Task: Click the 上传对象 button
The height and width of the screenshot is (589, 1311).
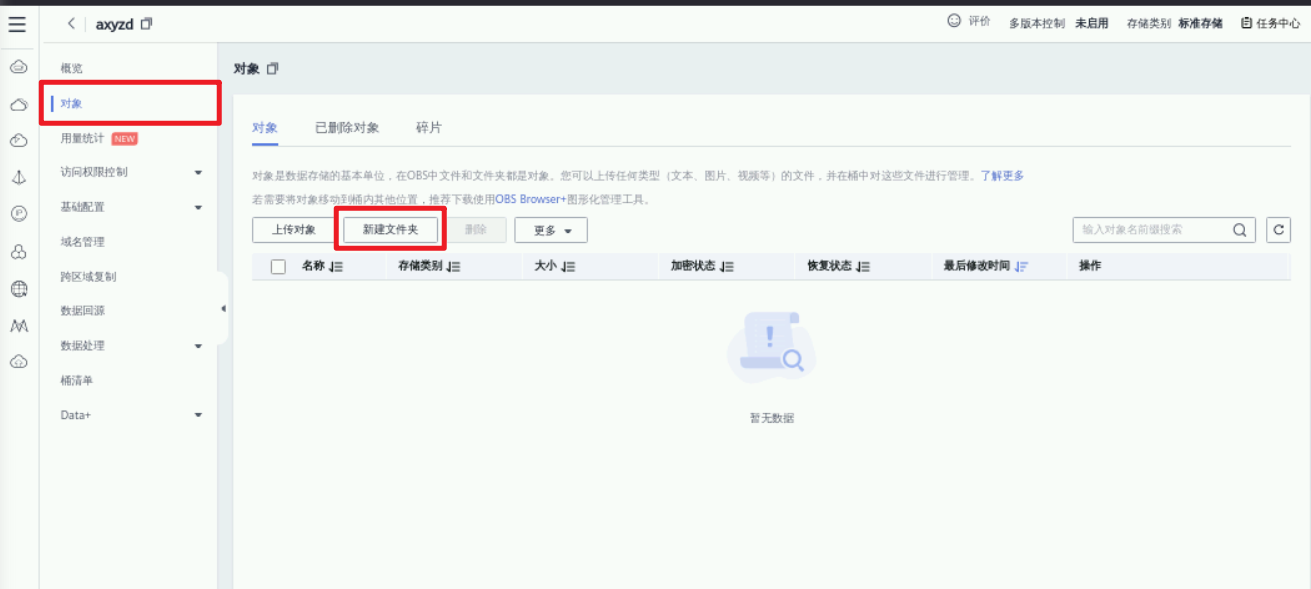Action: [x=294, y=230]
